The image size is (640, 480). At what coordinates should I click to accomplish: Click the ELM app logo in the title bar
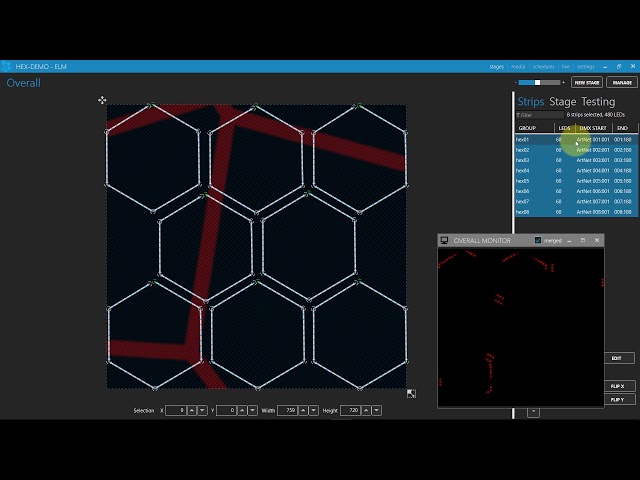tap(6, 67)
